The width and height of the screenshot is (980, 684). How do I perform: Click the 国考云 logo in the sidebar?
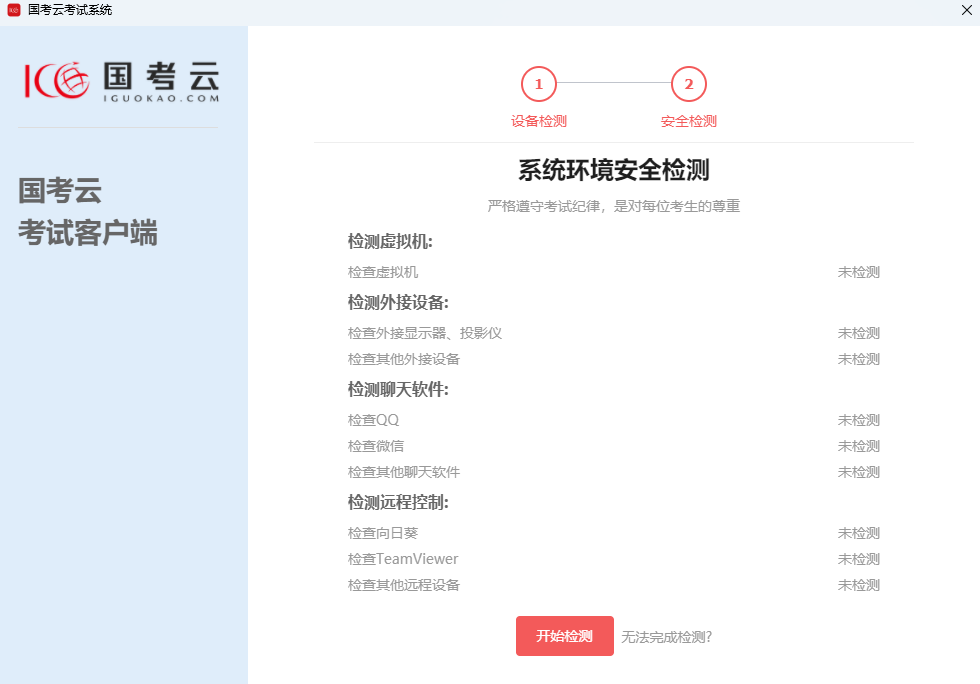coord(122,81)
